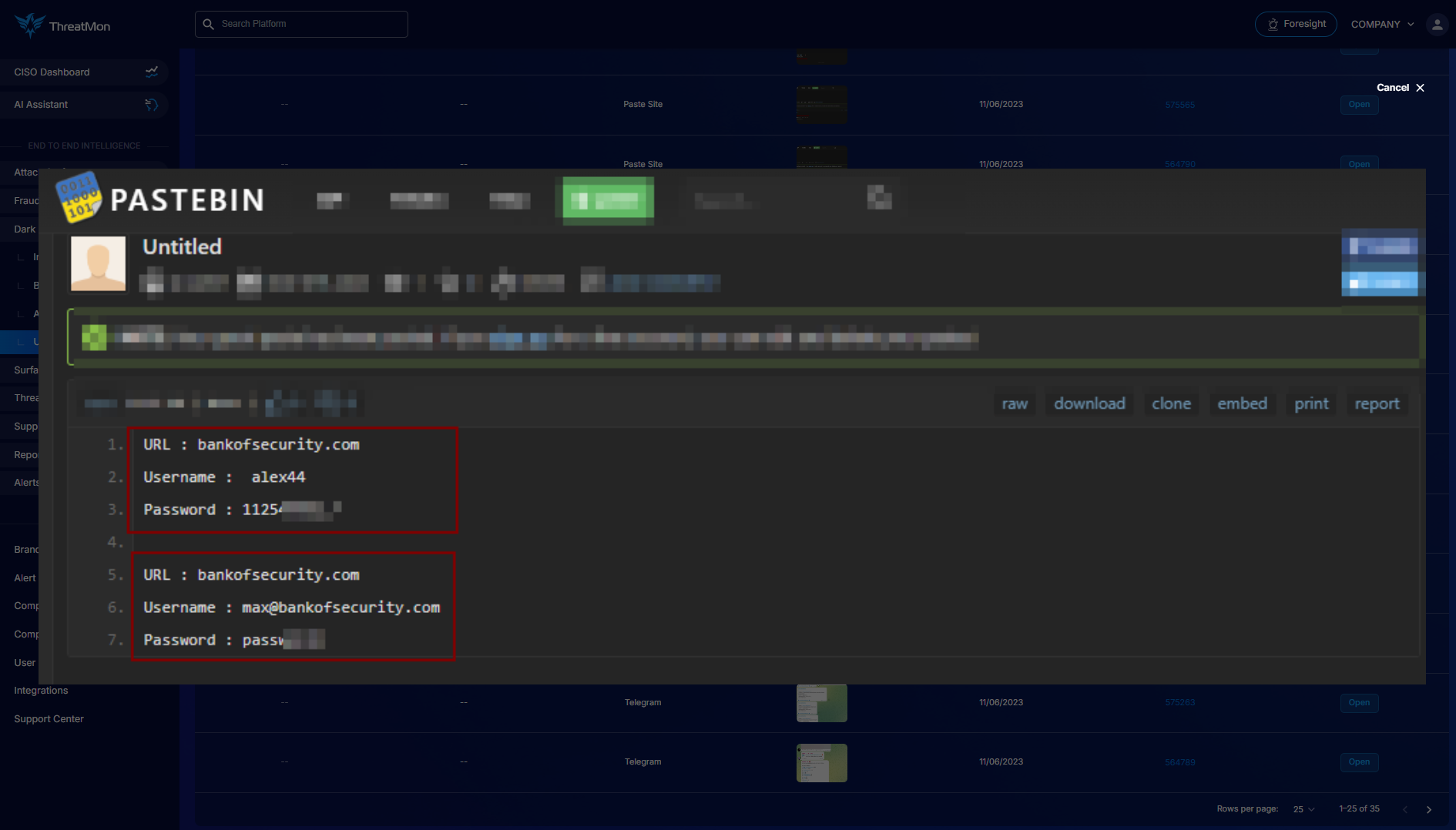Screen dimensions: 1456x830
Task: Click the 'Telegram' cell in row 575263
Action: (x=642, y=703)
